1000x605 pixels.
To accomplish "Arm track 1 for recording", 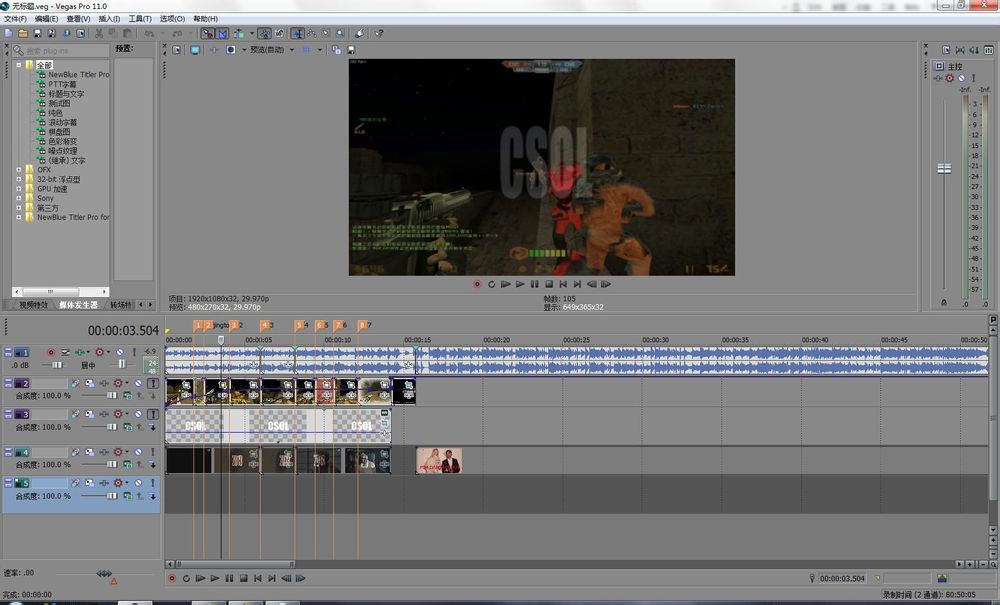I will 51,352.
